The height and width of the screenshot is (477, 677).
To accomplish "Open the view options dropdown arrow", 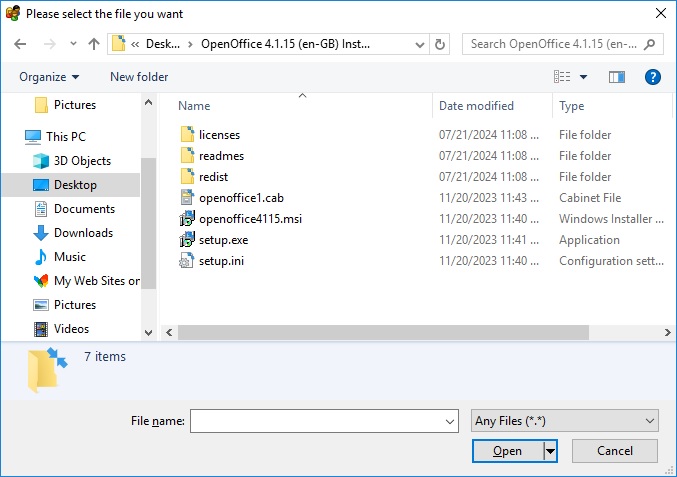I will click(x=583, y=77).
